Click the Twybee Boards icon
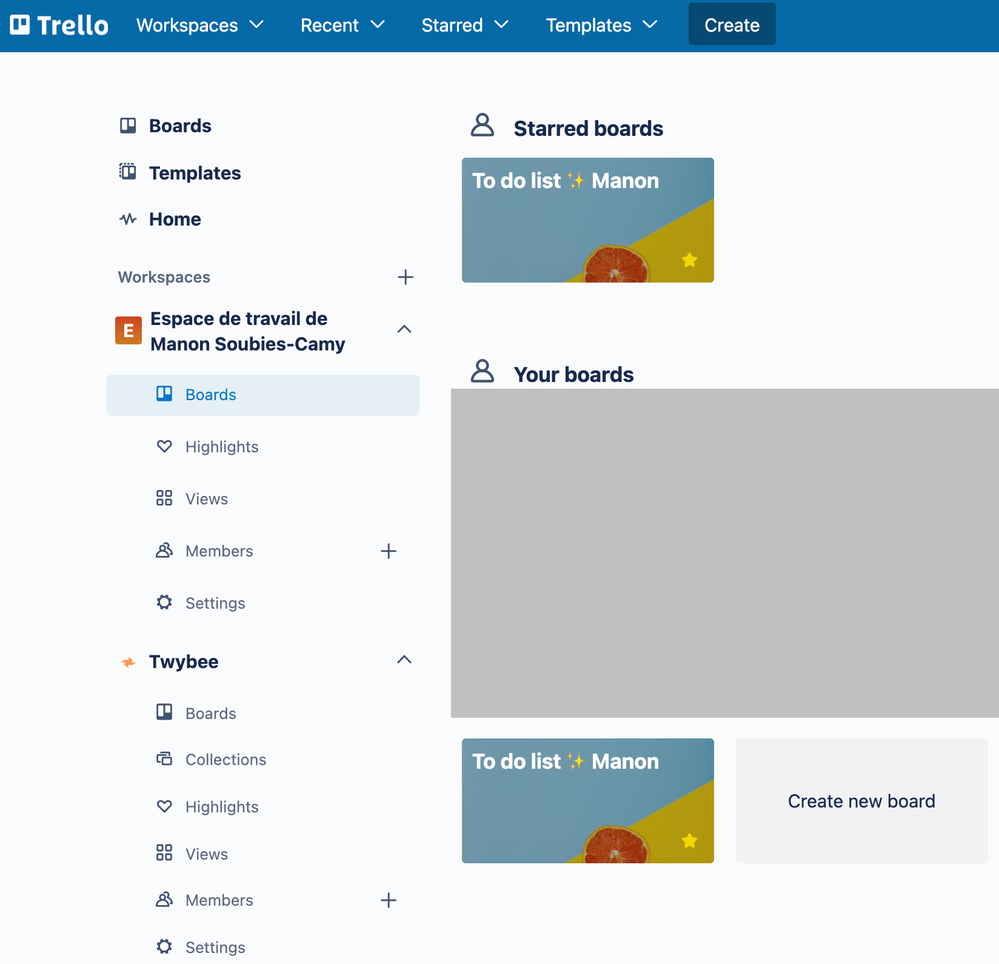Image resolution: width=999 pixels, height=964 pixels. coord(164,712)
